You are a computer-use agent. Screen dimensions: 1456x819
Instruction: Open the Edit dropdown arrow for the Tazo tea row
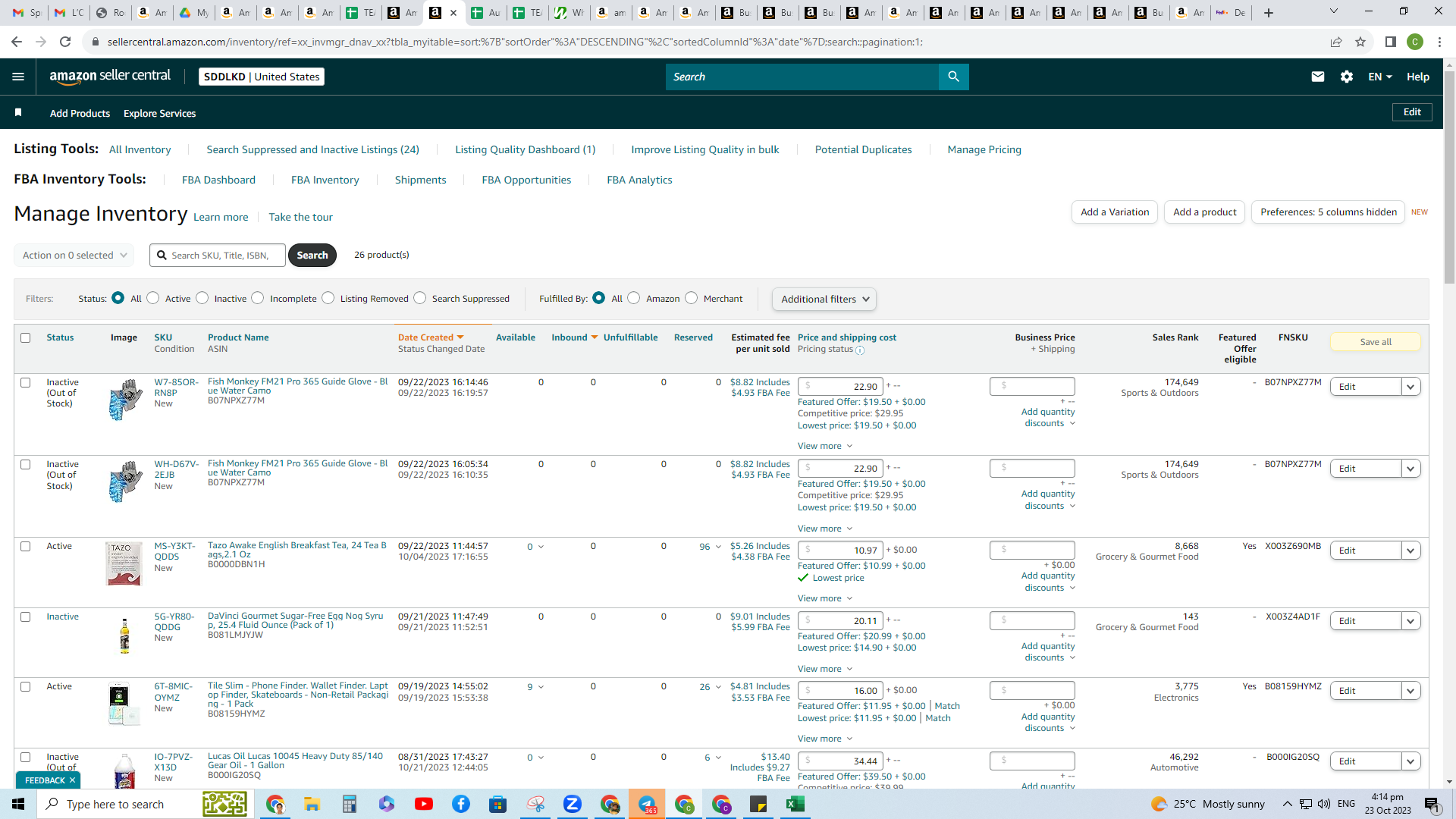[x=1410, y=551]
